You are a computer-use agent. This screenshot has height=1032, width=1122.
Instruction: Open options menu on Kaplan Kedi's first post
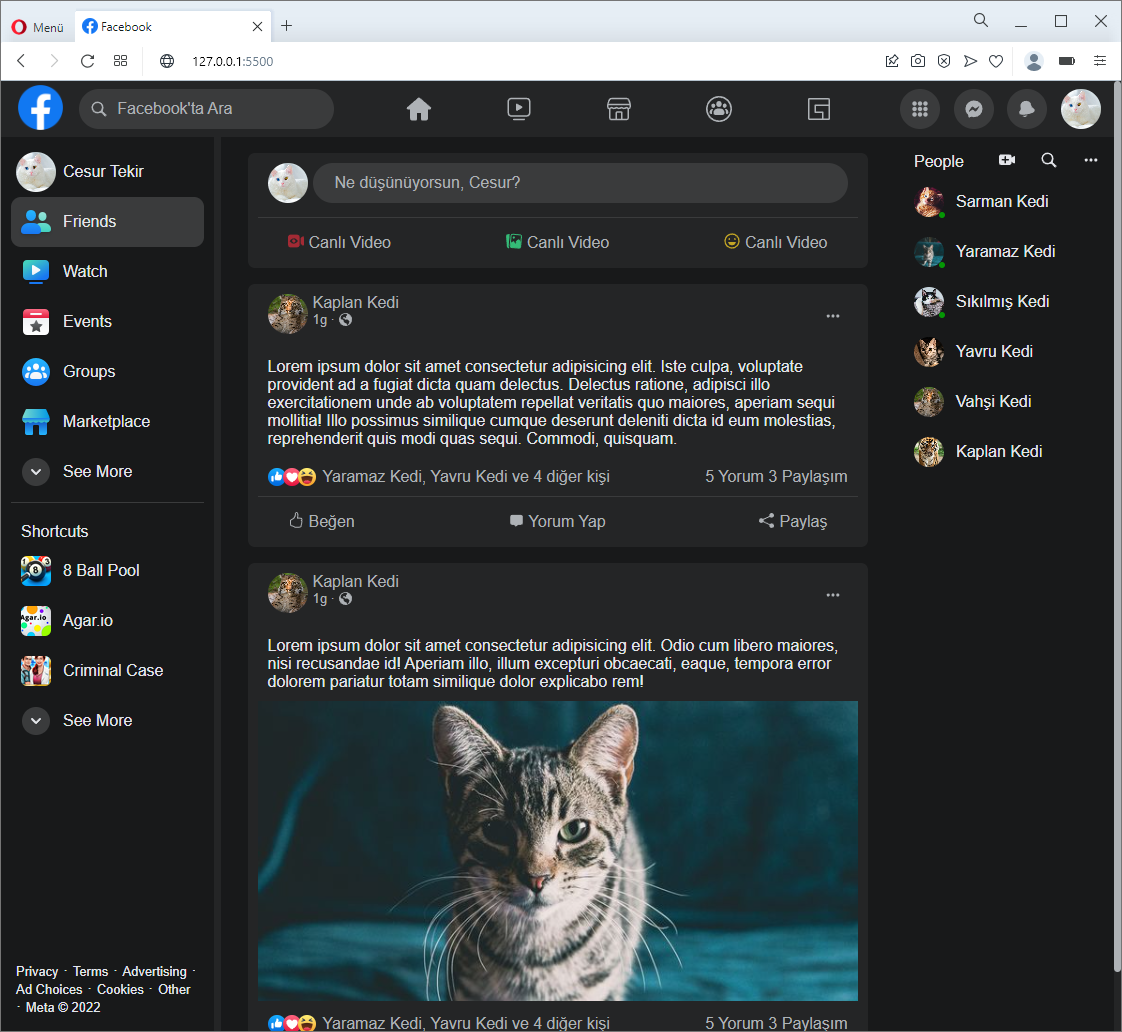tap(833, 315)
